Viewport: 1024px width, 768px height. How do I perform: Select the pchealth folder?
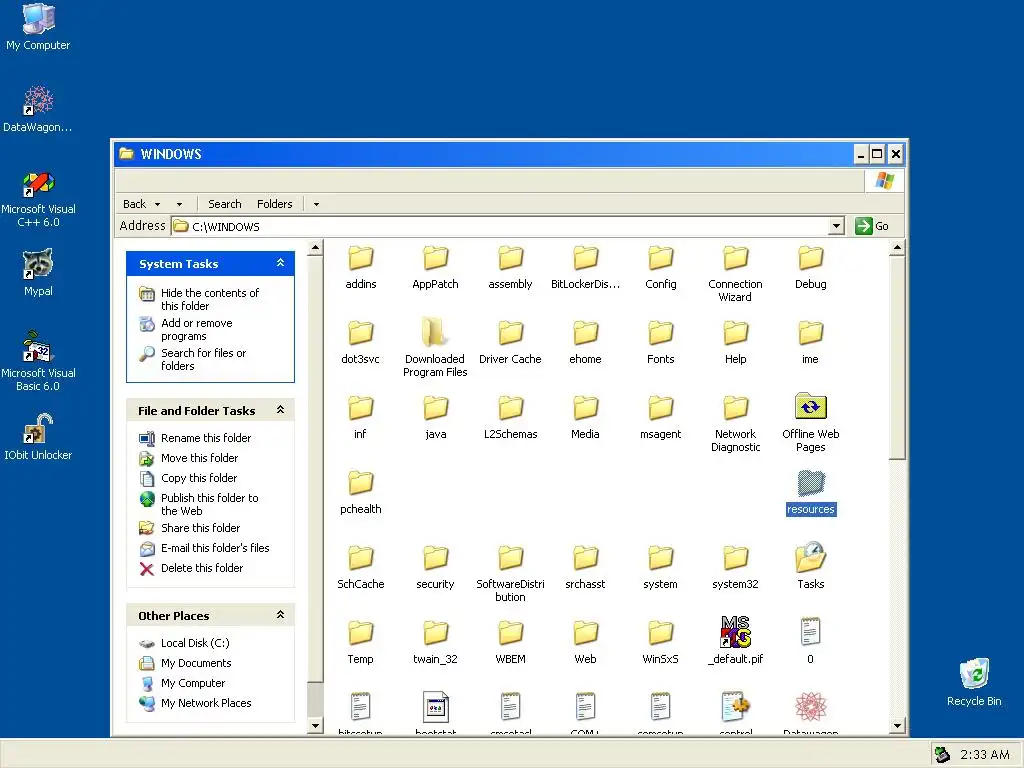tap(360, 492)
